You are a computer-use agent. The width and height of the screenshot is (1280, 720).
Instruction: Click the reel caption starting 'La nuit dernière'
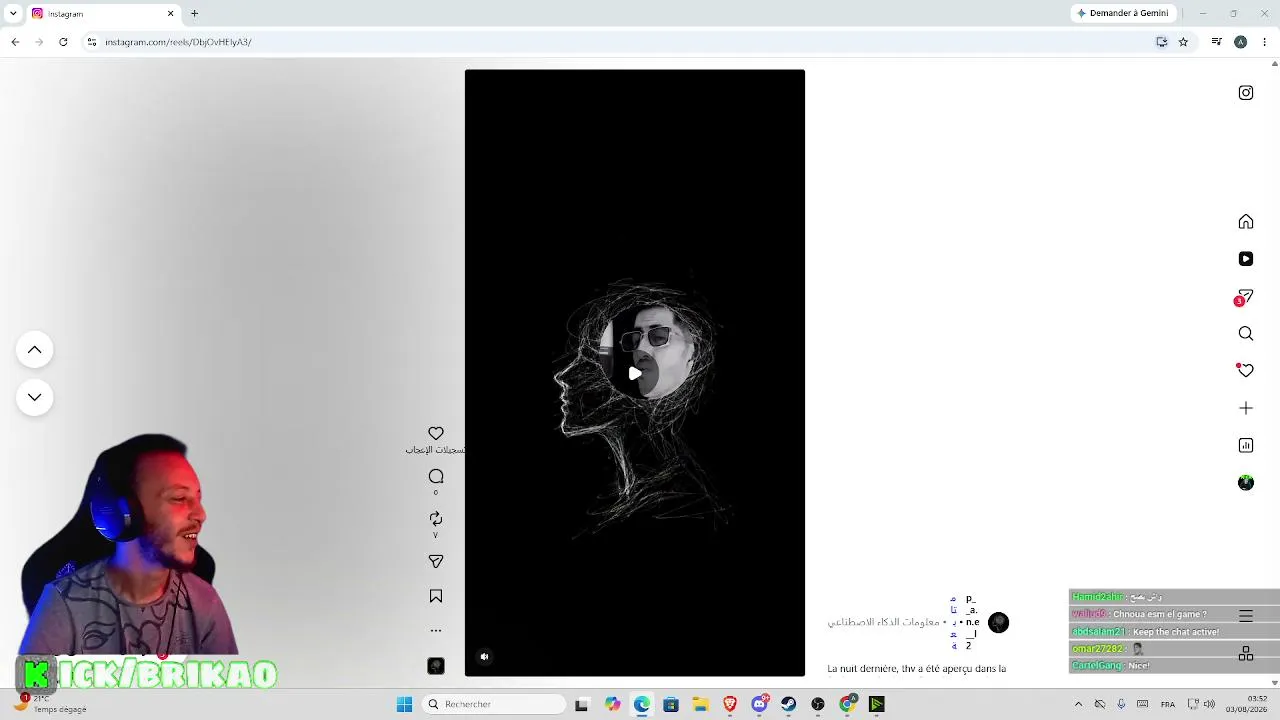click(917, 669)
